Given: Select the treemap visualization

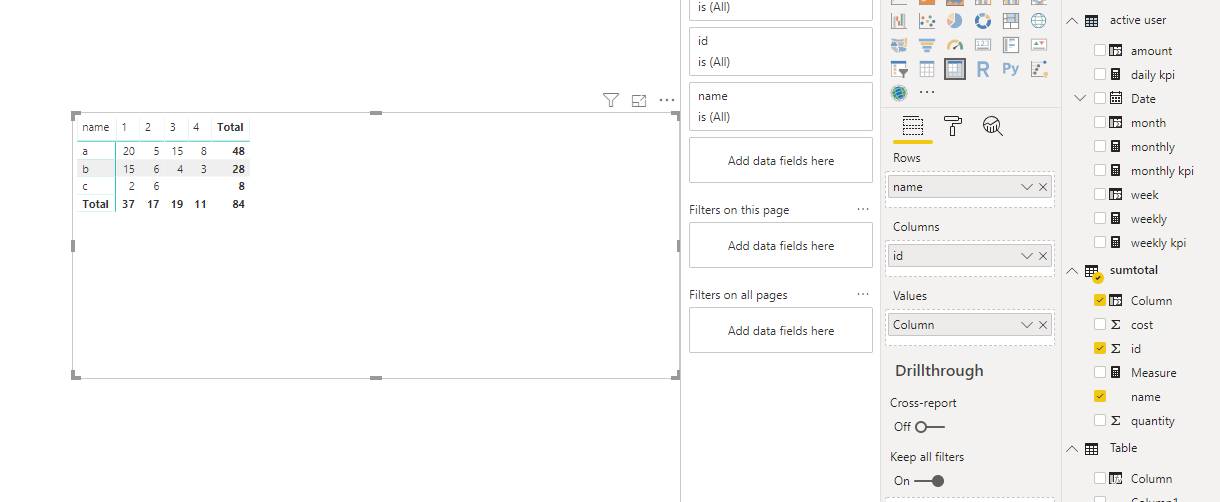Looking at the screenshot, I should [x=1011, y=20].
